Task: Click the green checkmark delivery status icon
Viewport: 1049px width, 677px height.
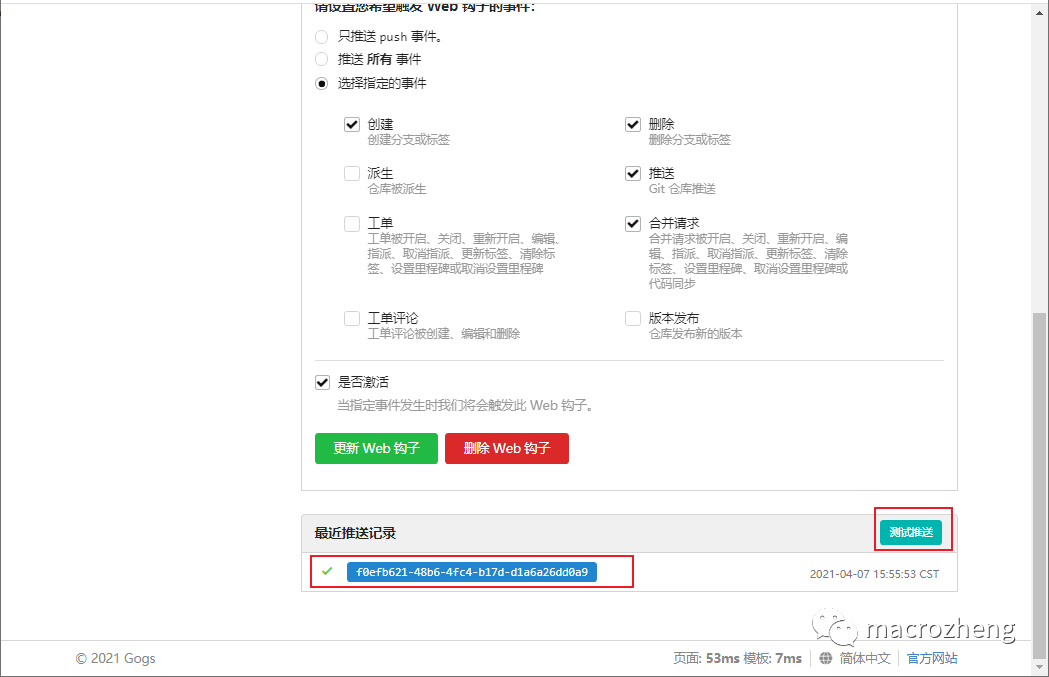Action: pyautogui.click(x=327, y=571)
